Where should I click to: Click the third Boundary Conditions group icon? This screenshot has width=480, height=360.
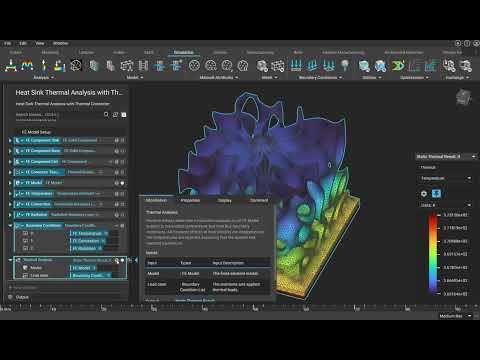[329, 65]
